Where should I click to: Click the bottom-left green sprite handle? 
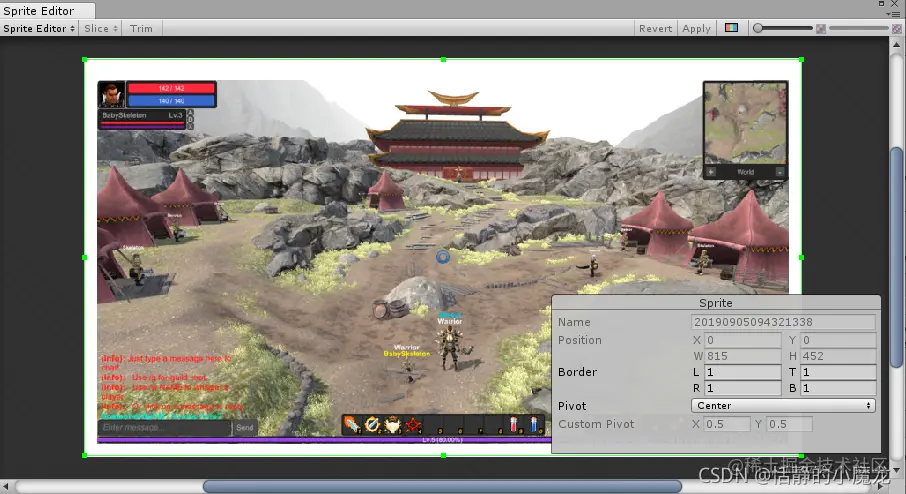[85, 455]
